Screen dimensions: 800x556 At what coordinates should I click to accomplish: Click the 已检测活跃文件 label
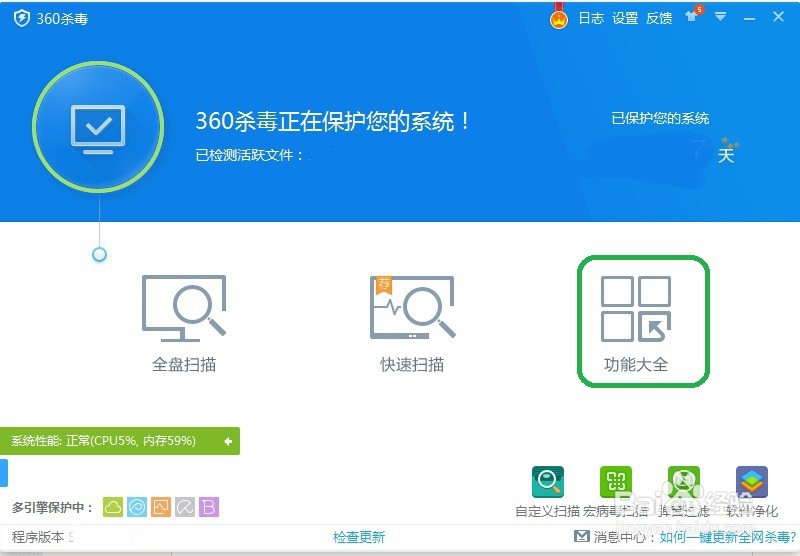tap(248, 155)
